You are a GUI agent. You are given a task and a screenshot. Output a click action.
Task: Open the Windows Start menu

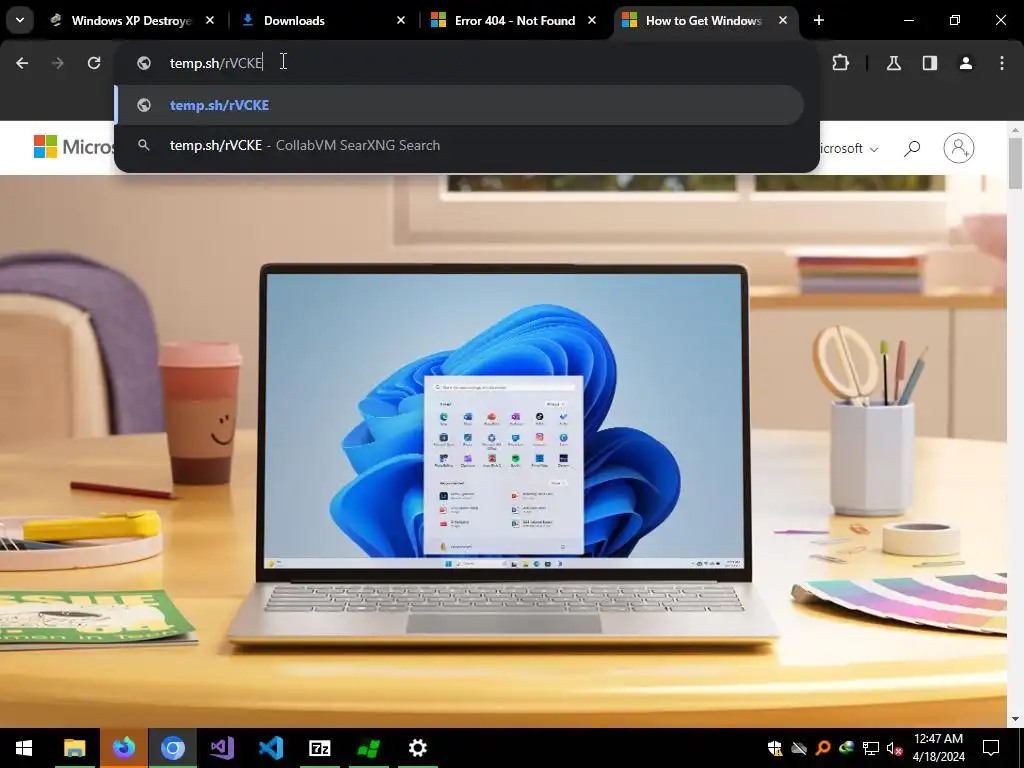click(24, 748)
